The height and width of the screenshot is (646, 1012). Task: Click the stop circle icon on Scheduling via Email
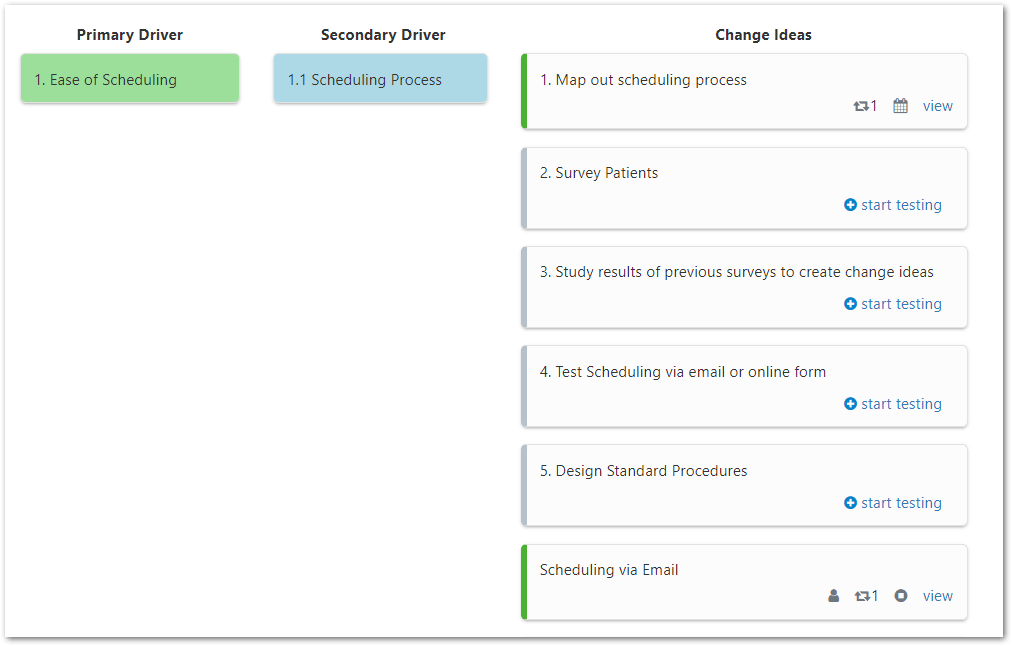click(x=901, y=596)
